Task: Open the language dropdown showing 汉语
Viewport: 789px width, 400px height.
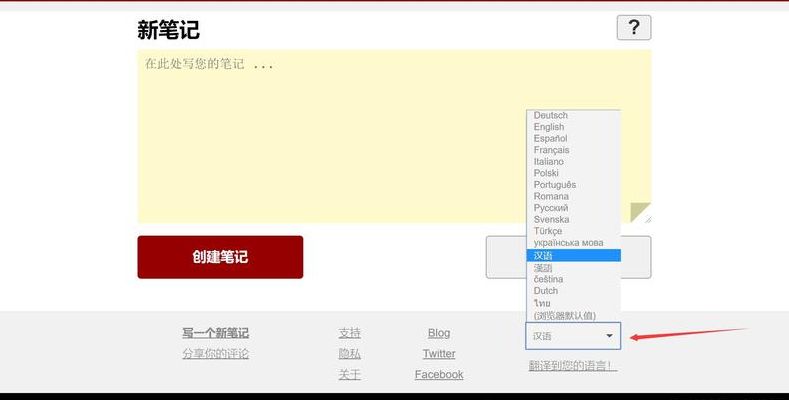Action: point(573,336)
